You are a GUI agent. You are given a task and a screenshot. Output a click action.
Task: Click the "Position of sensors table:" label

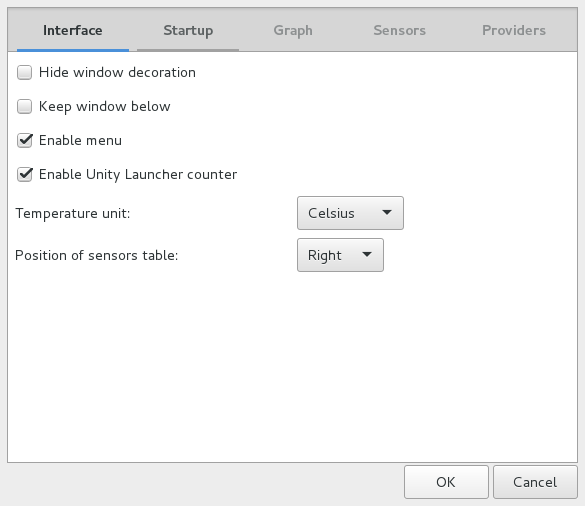(x=97, y=256)
